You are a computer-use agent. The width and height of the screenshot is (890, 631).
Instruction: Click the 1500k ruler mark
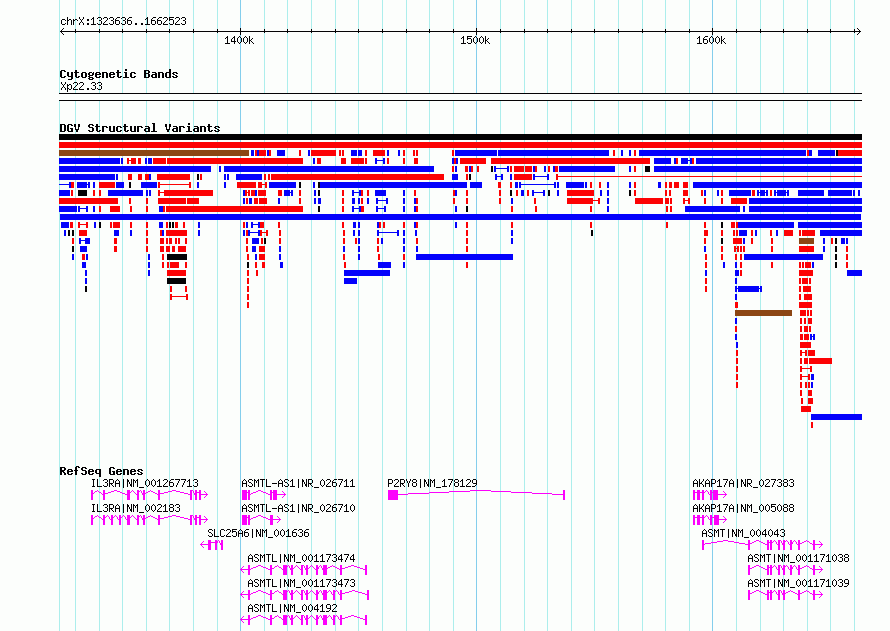(x=475, y=41)
